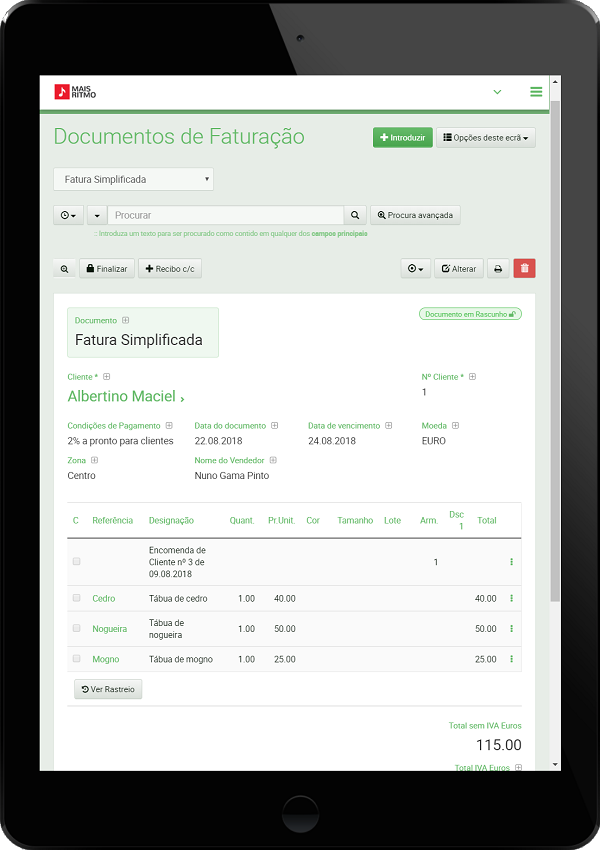Click the Finalizar lock button
Image resolution: width=600 pixels, height=850 pixels.
tap(107, 269)
